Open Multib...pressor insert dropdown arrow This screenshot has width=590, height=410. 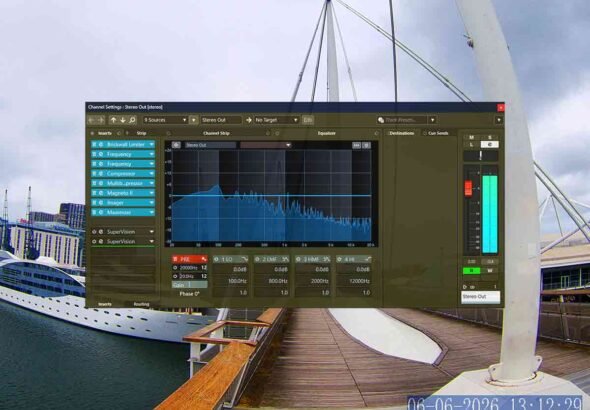(x=152, y=183)
